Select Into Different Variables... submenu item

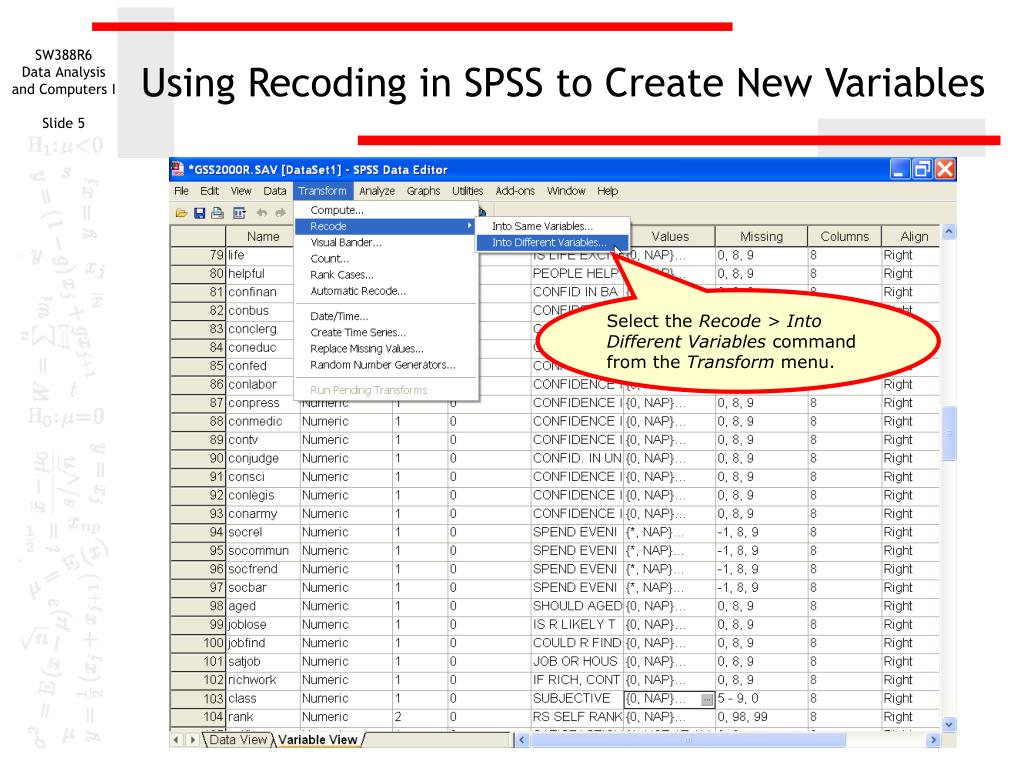[x=552, y=243]
